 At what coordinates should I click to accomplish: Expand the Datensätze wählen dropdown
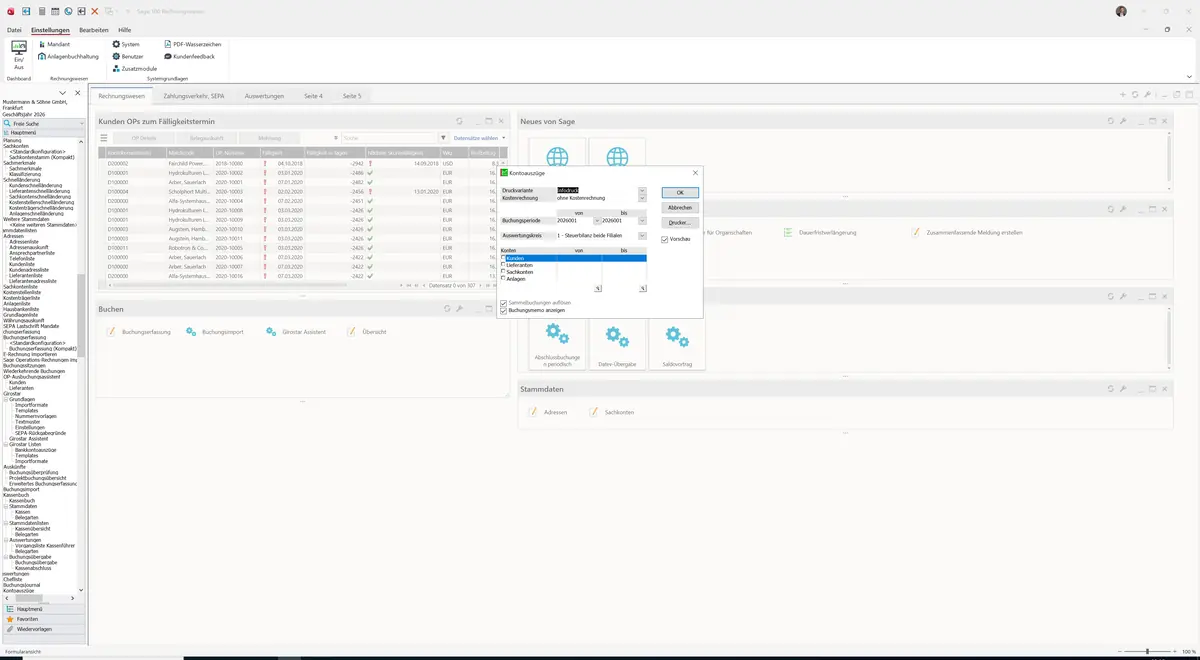(x=479, y=138)
